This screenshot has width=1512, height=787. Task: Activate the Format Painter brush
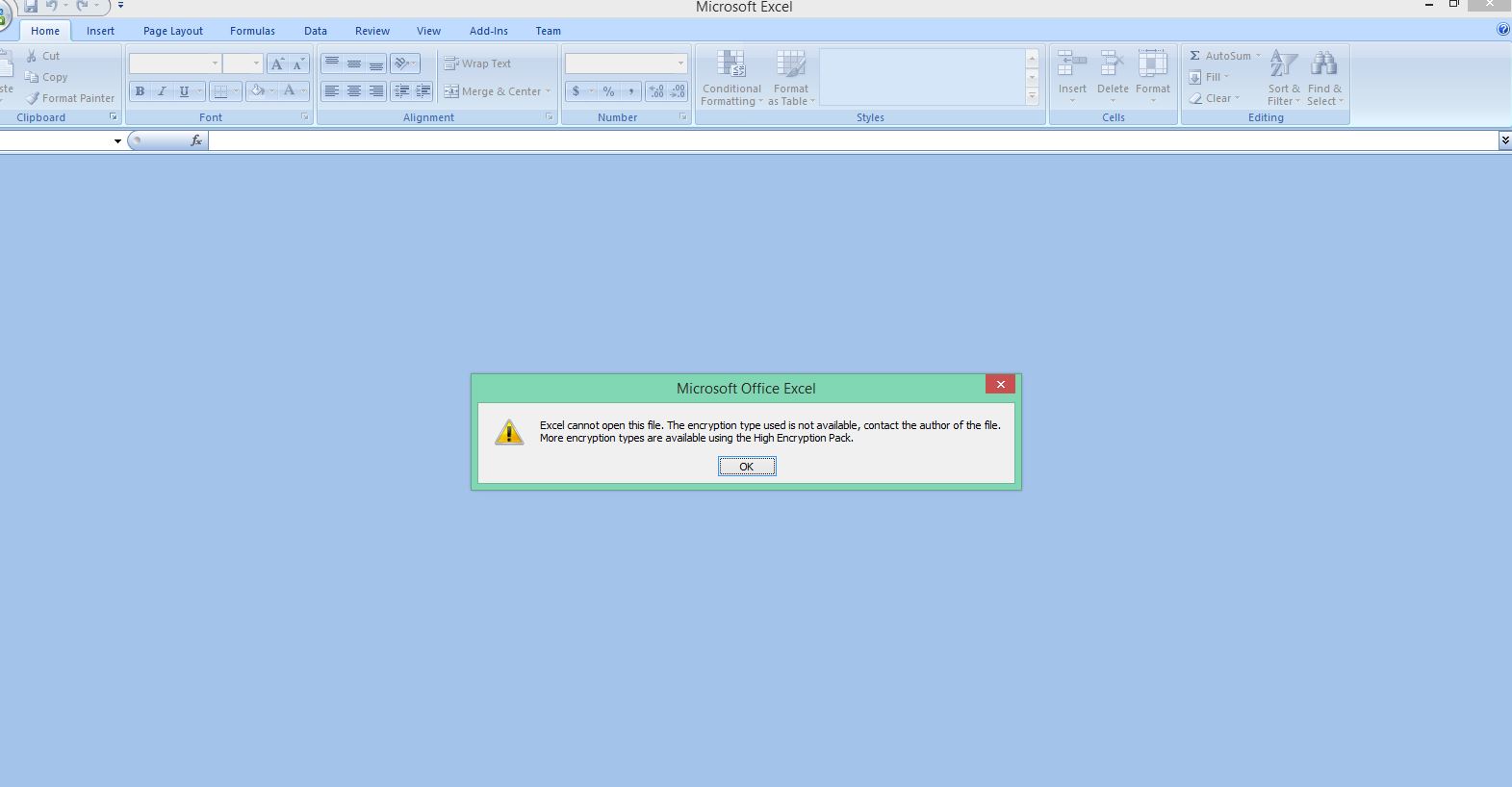70,98
